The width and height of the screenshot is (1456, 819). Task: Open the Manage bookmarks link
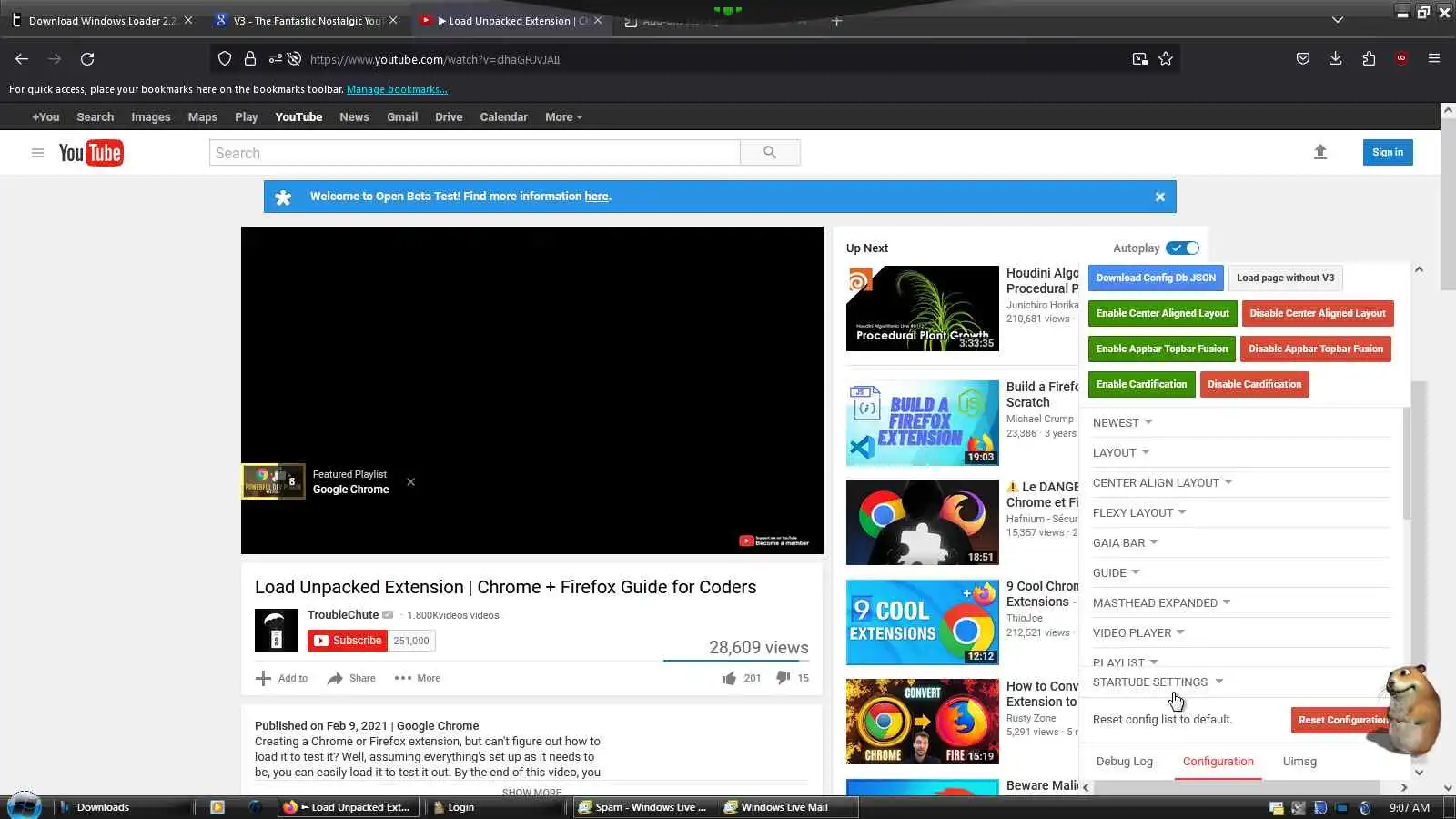(397, 89)
